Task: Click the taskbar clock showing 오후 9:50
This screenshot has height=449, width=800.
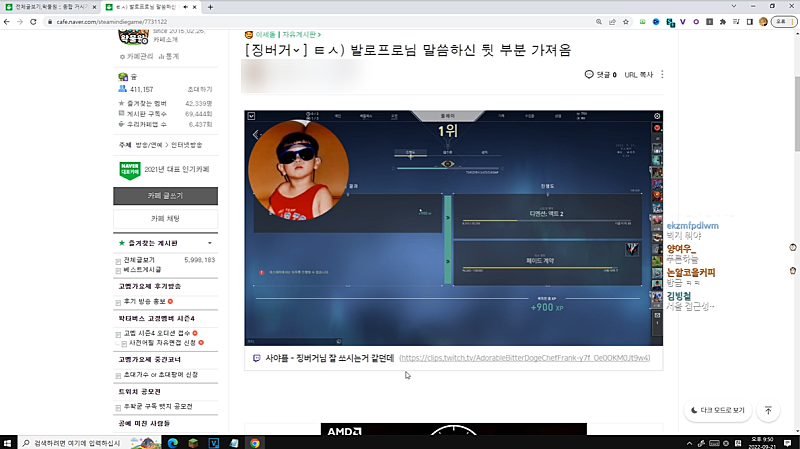Action: tap(762, 443)
